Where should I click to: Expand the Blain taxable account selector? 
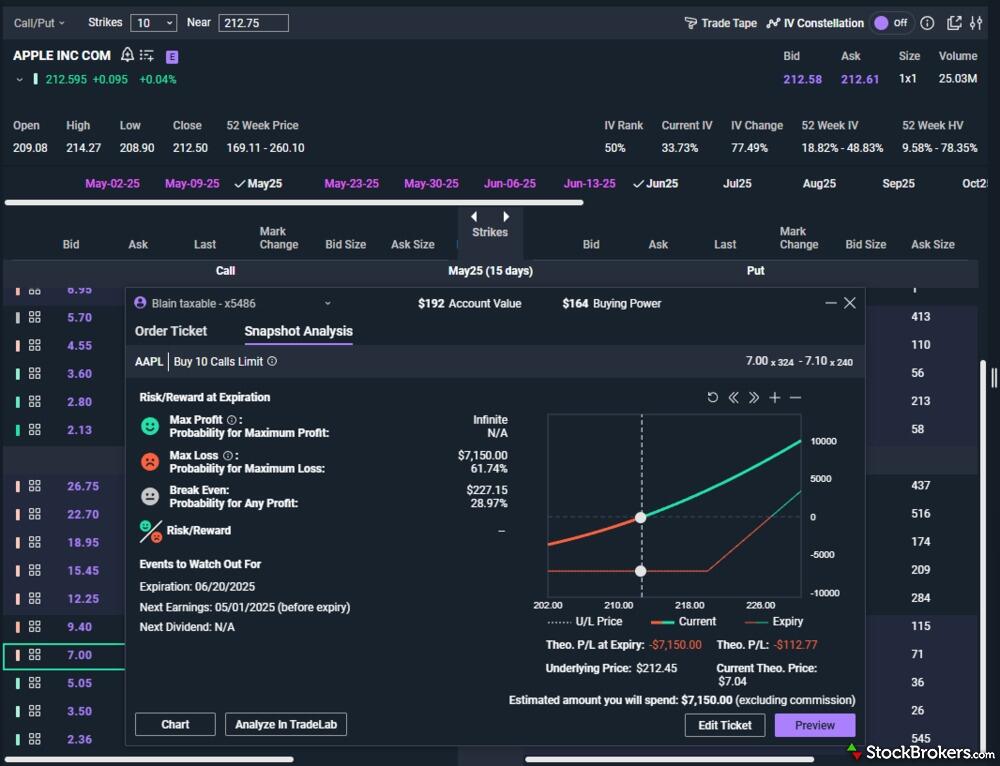coord(327,303)
